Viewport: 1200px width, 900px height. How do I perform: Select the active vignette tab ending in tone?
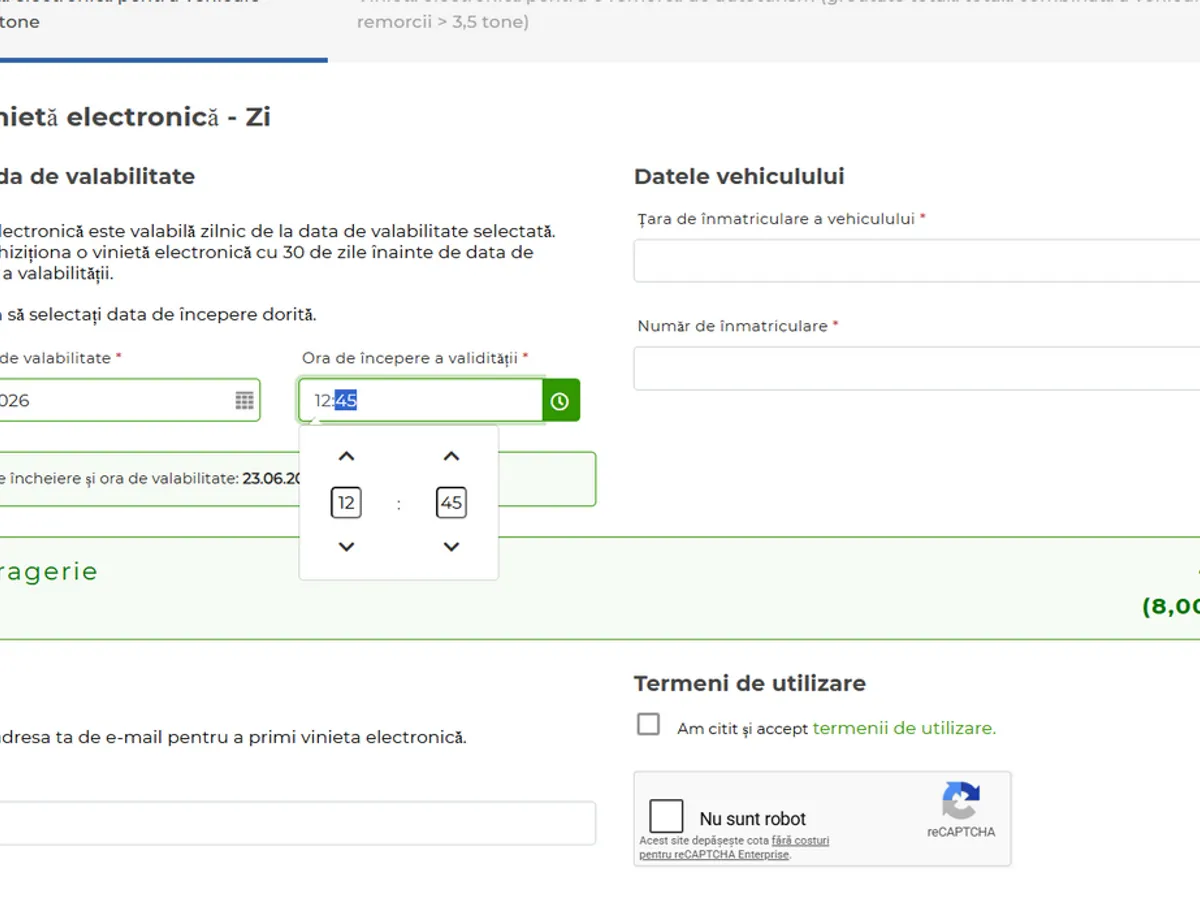163,30
